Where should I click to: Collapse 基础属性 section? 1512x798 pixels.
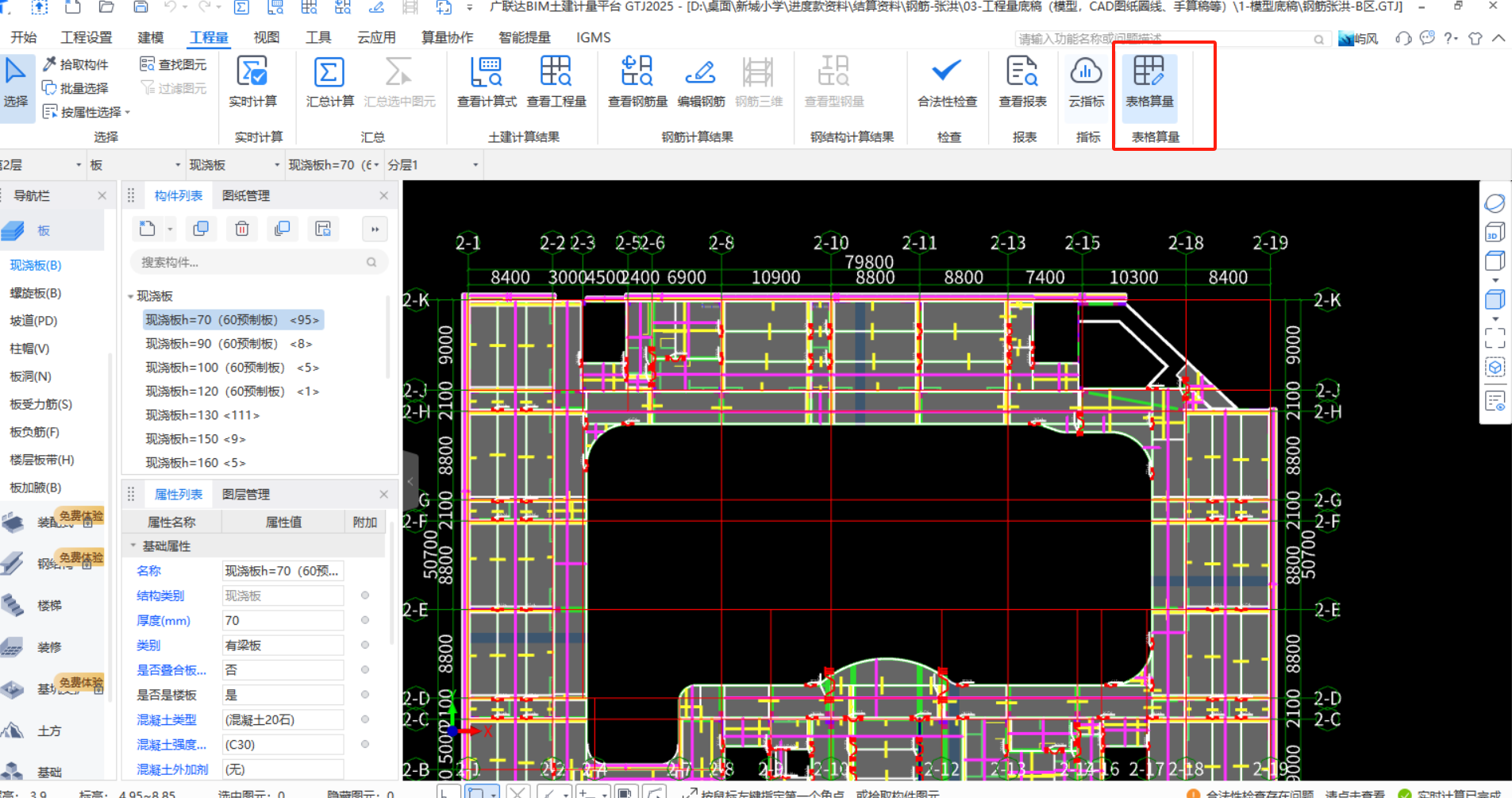pyautogui.click(x=133, y=546)
